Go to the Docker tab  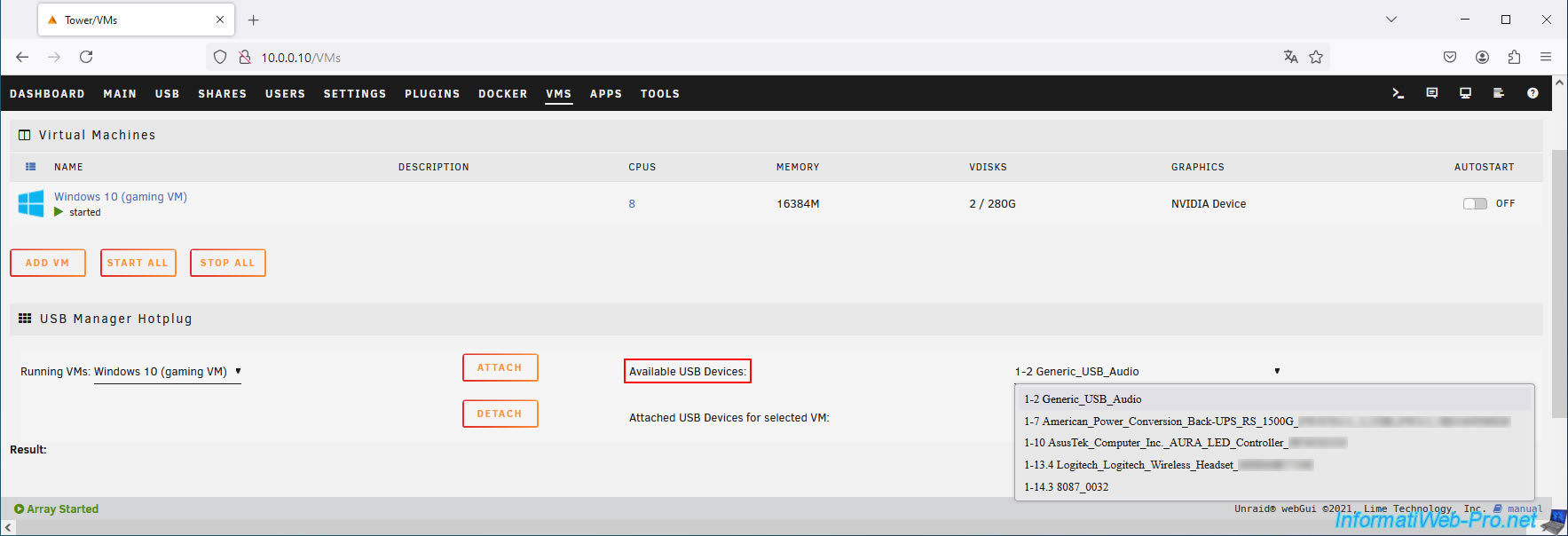[x=503, y=93]
